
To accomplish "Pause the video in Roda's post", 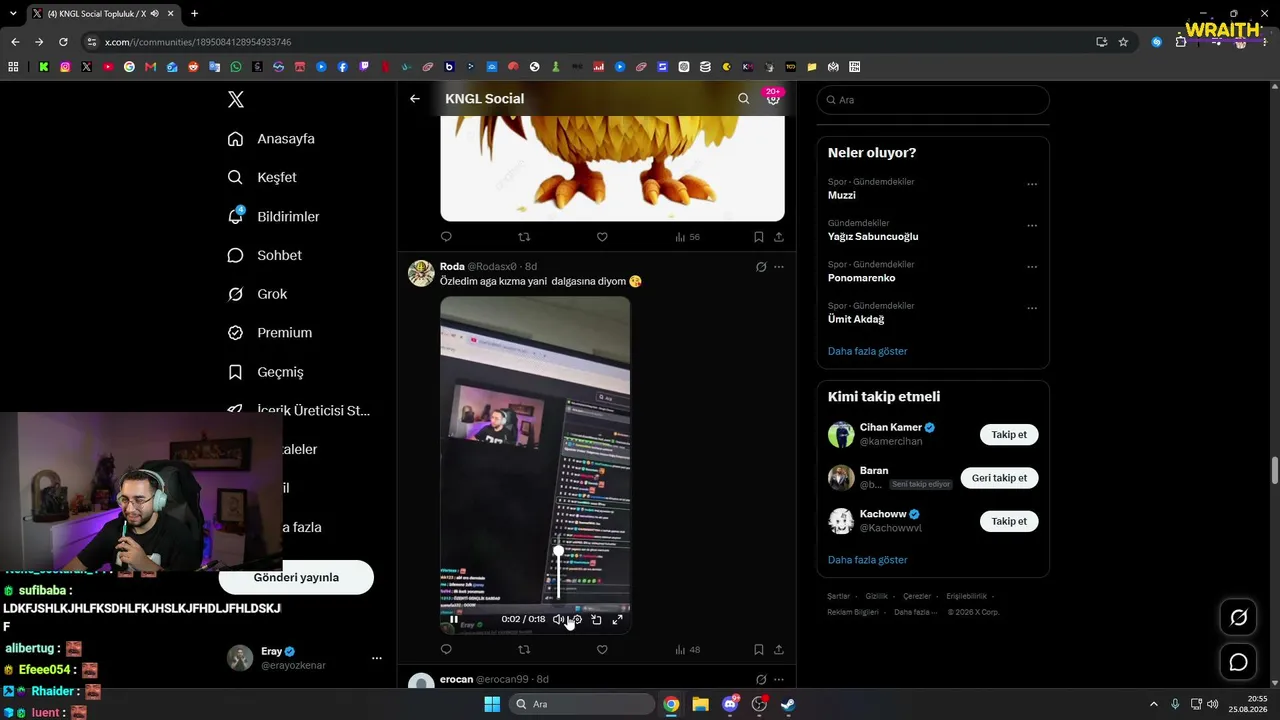I will 454,619.
